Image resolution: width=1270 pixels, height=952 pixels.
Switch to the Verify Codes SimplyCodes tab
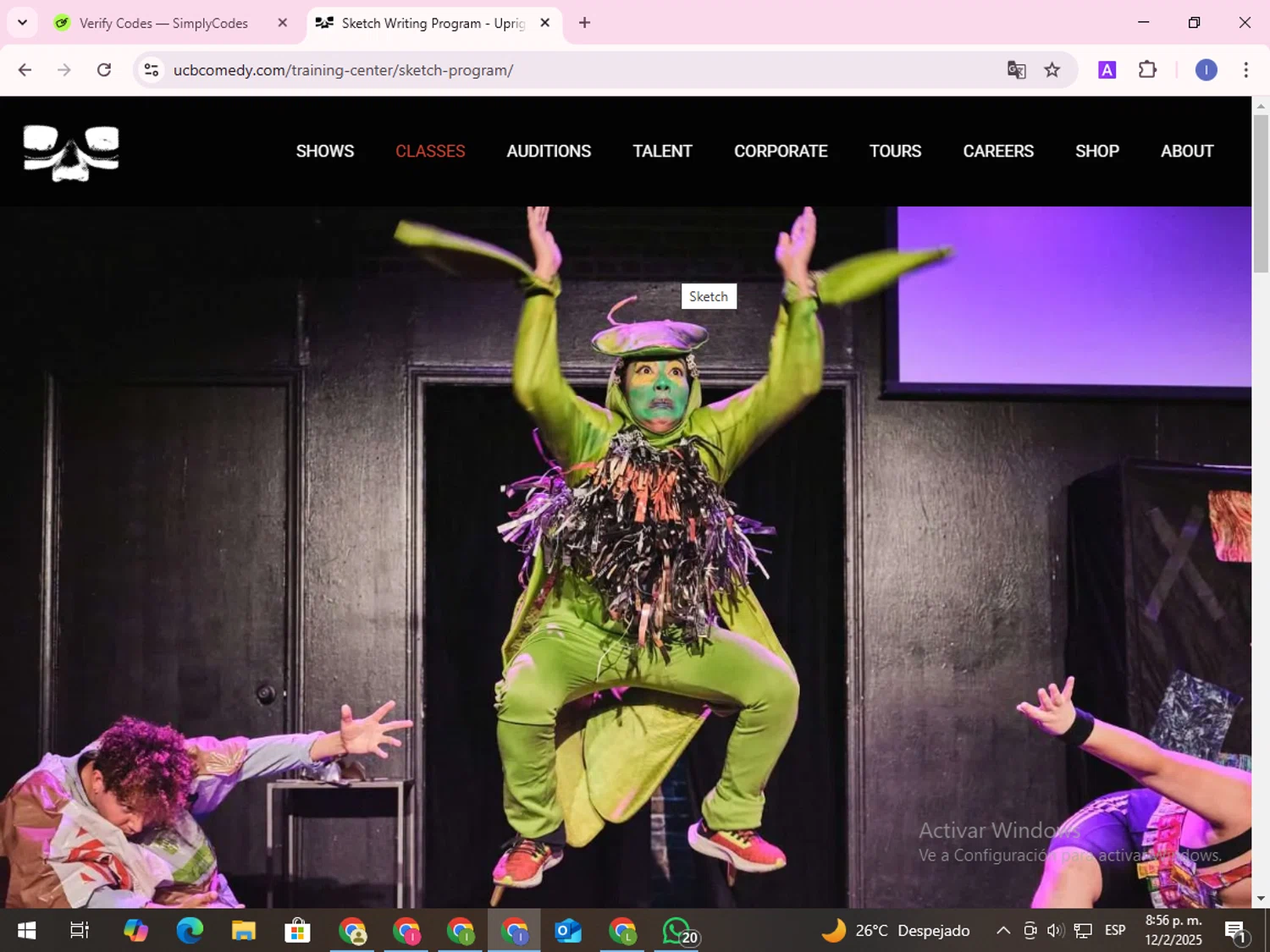pos(163,23)
